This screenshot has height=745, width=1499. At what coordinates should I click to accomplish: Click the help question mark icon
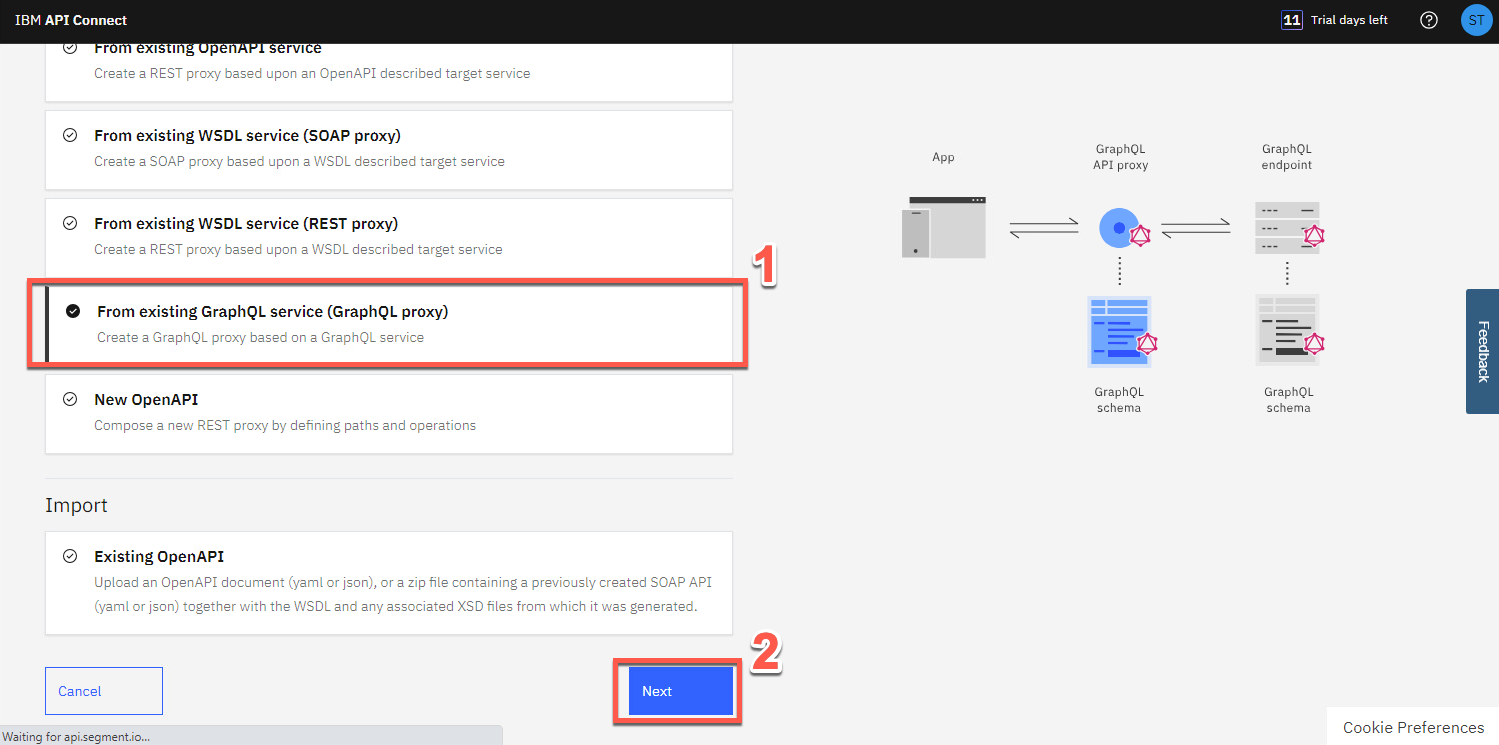click(x=1429, y=20)
